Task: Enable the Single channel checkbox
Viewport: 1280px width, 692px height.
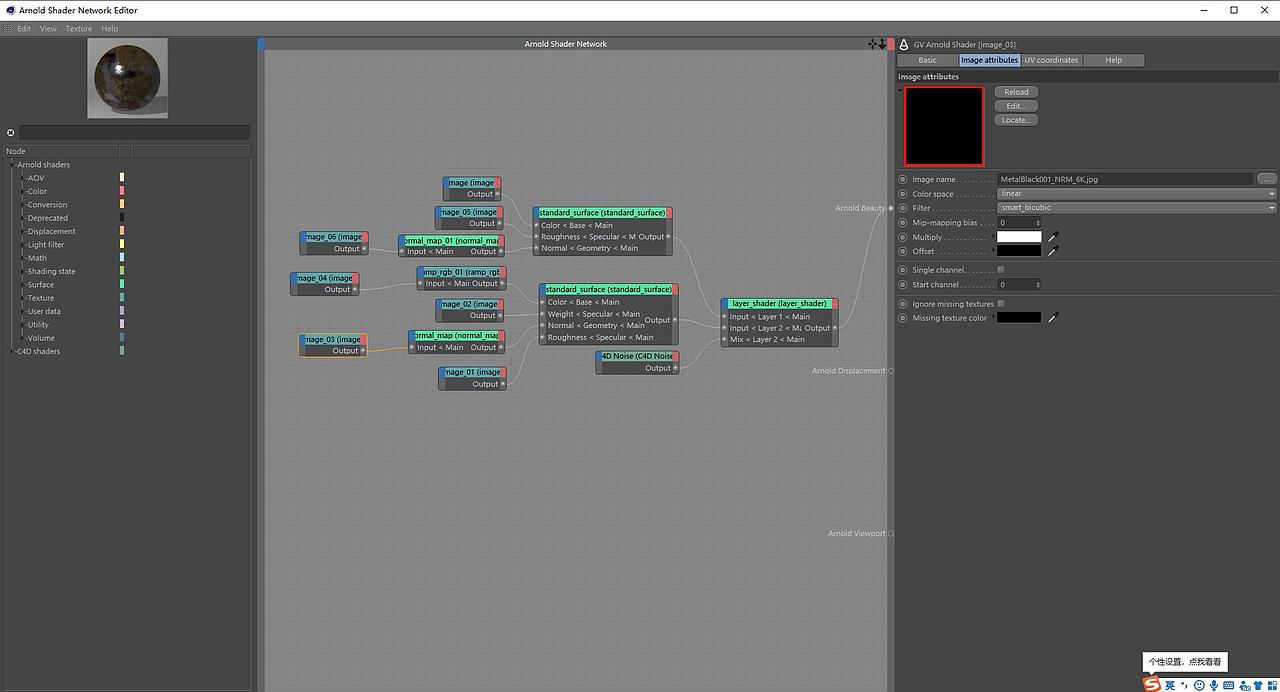Action: pos(1001,270)
